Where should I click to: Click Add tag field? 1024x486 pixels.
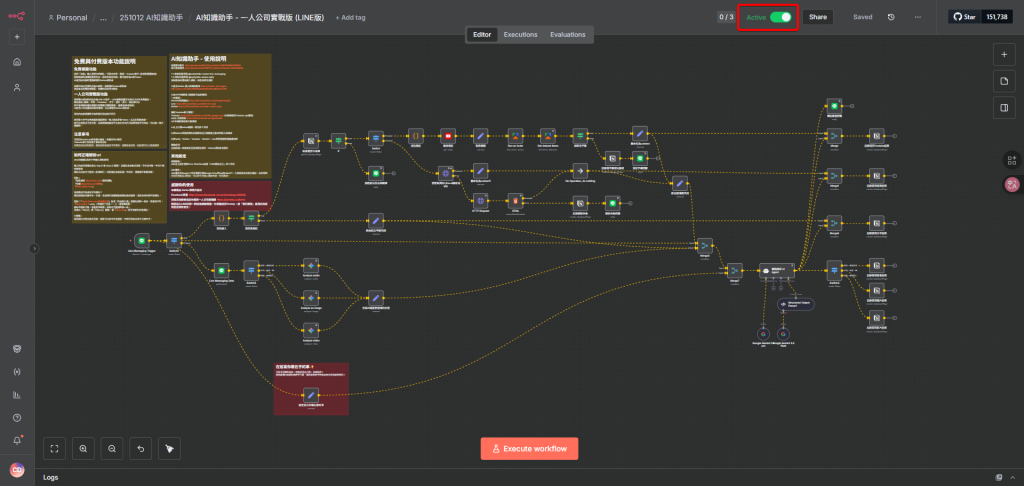[x=351, y=18]
